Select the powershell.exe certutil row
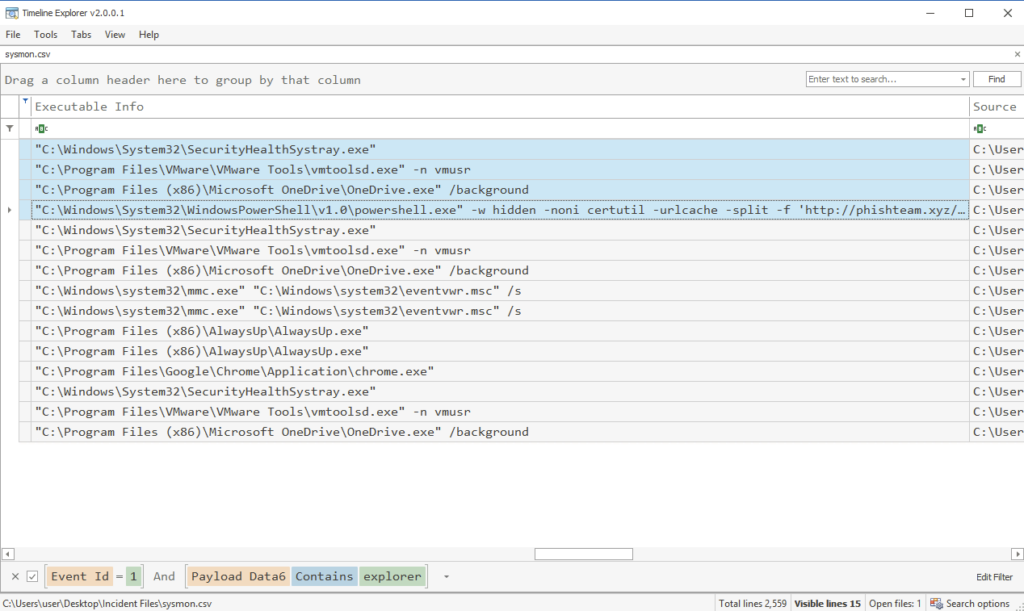Image resolution: width=1024 pixels, height=611 pixels. 500,210
